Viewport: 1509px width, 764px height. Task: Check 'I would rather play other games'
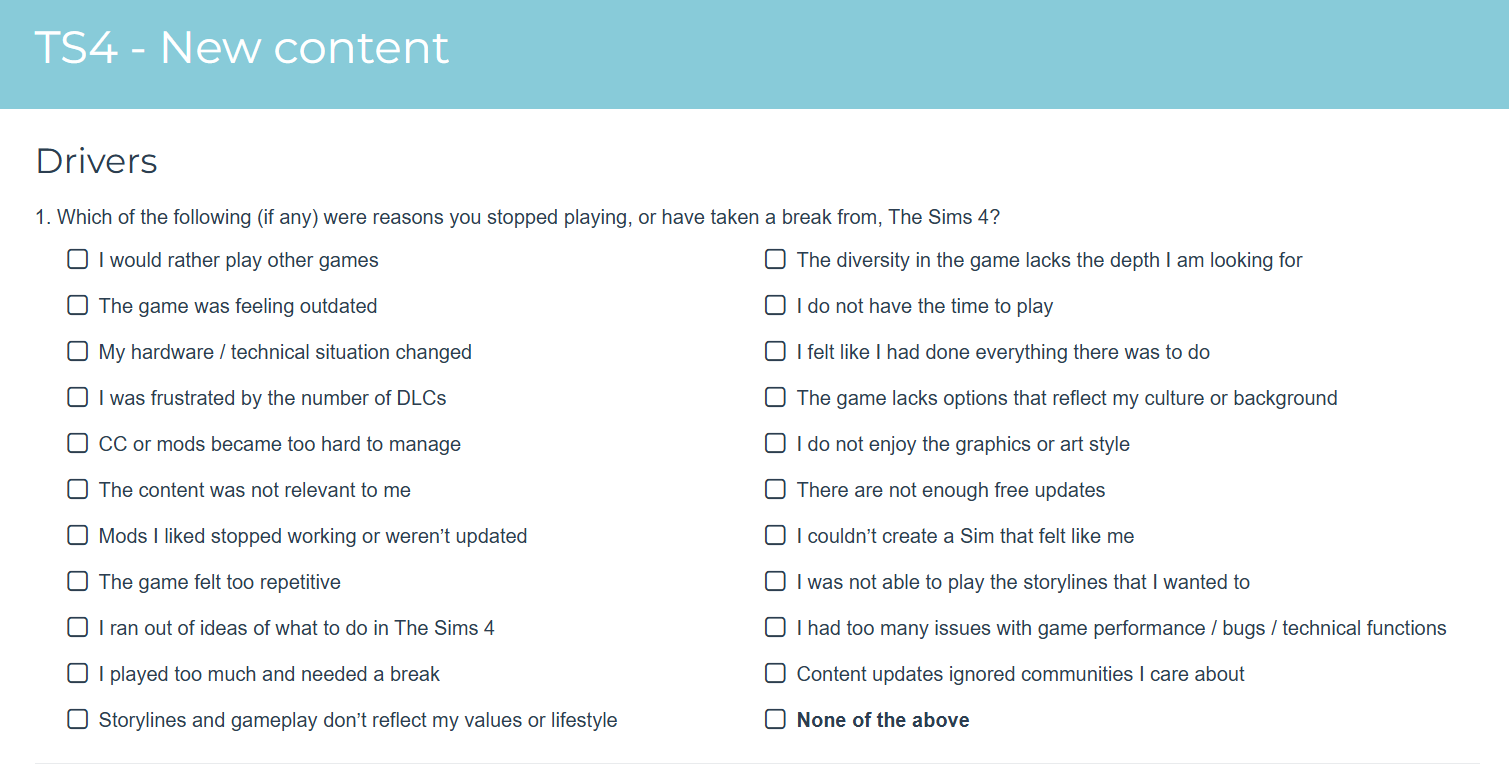point(77,260)
